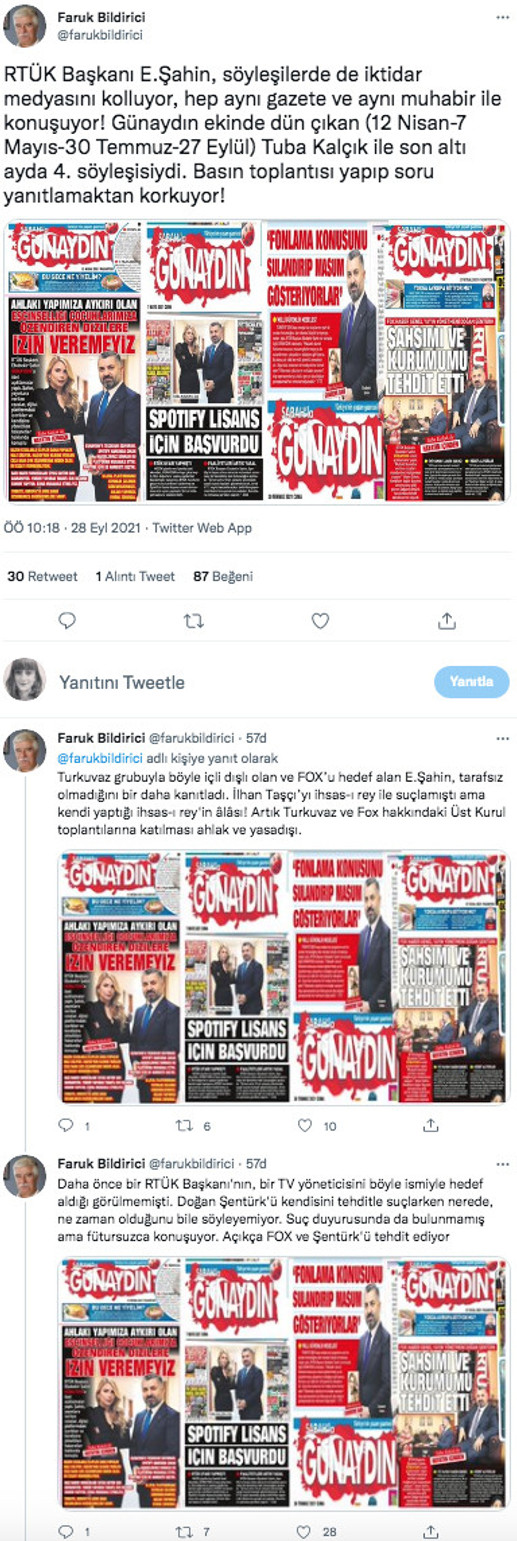Image resolution: width=517 pixels, height=1541 pixels.
Task: Open more options on first reply tweet
Action: click(502, 738)
